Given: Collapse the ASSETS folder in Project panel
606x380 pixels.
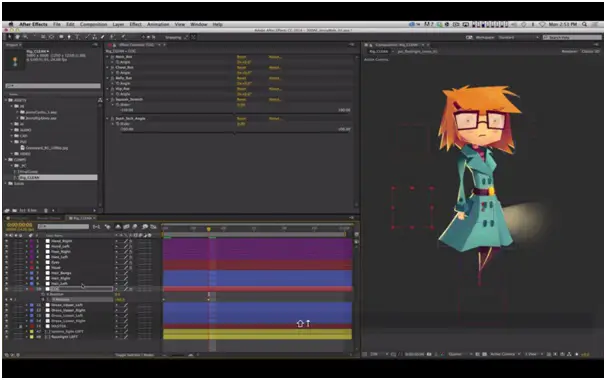Looking at the screenshot, I should coord(7,100).
